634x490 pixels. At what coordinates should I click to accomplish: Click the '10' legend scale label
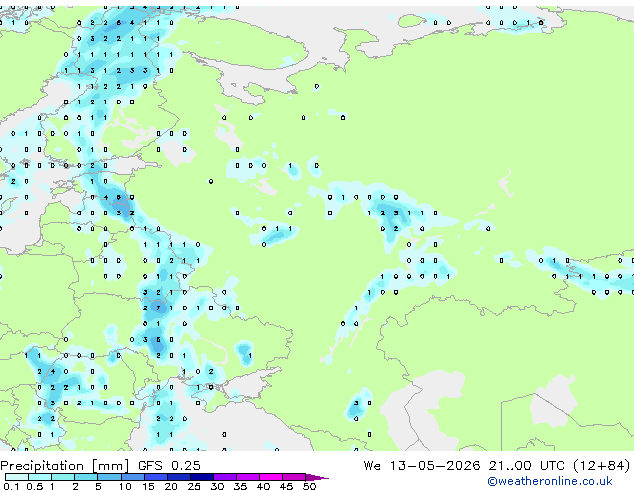(125, 486)
